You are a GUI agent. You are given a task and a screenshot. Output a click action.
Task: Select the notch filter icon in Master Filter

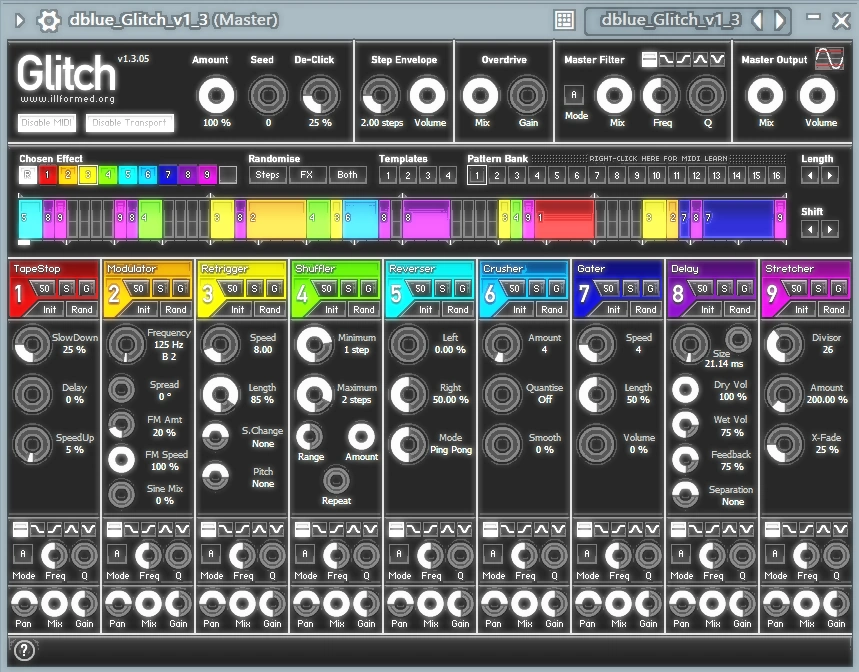pos(718,59)
